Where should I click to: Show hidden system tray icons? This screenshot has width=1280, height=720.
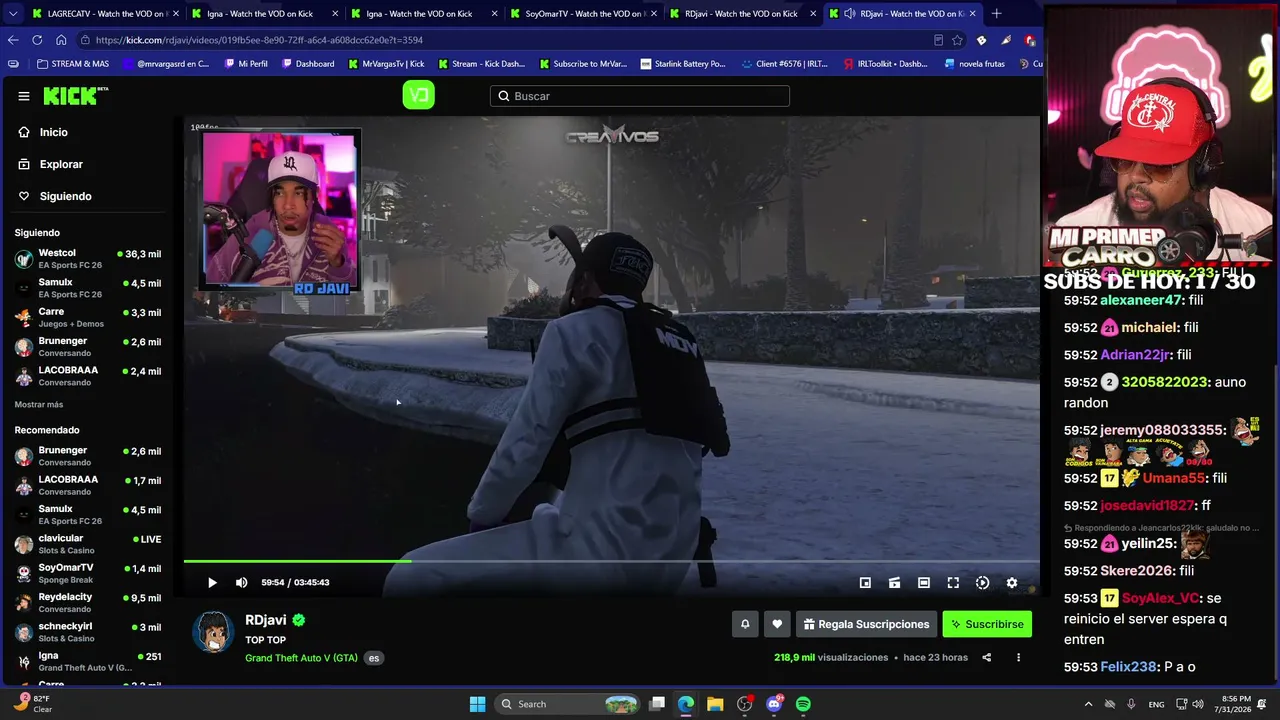point(1089,704)
